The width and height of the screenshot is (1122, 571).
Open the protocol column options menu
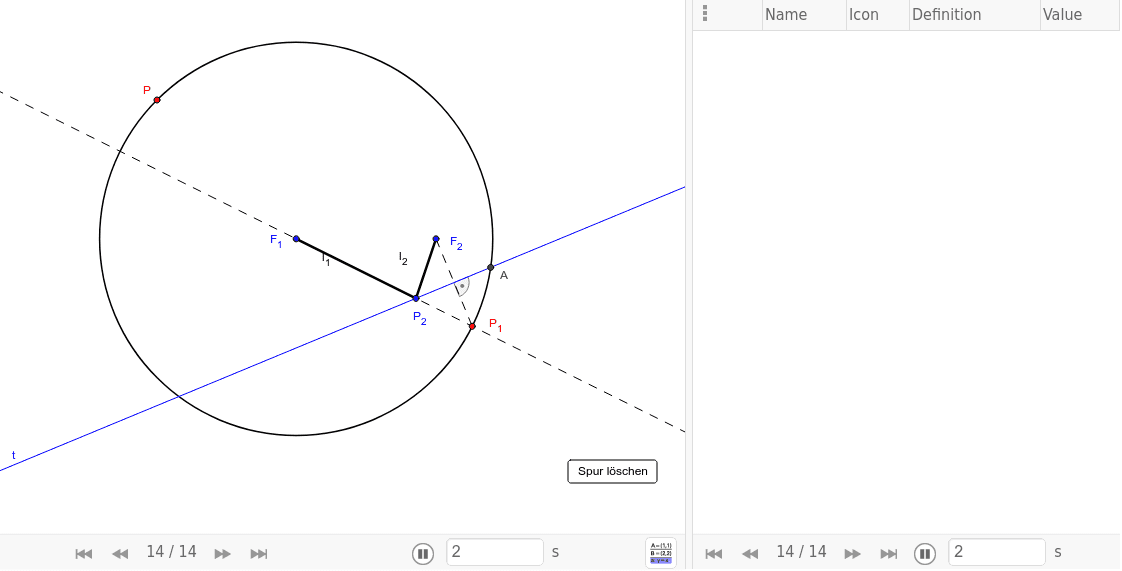[706, 14]
